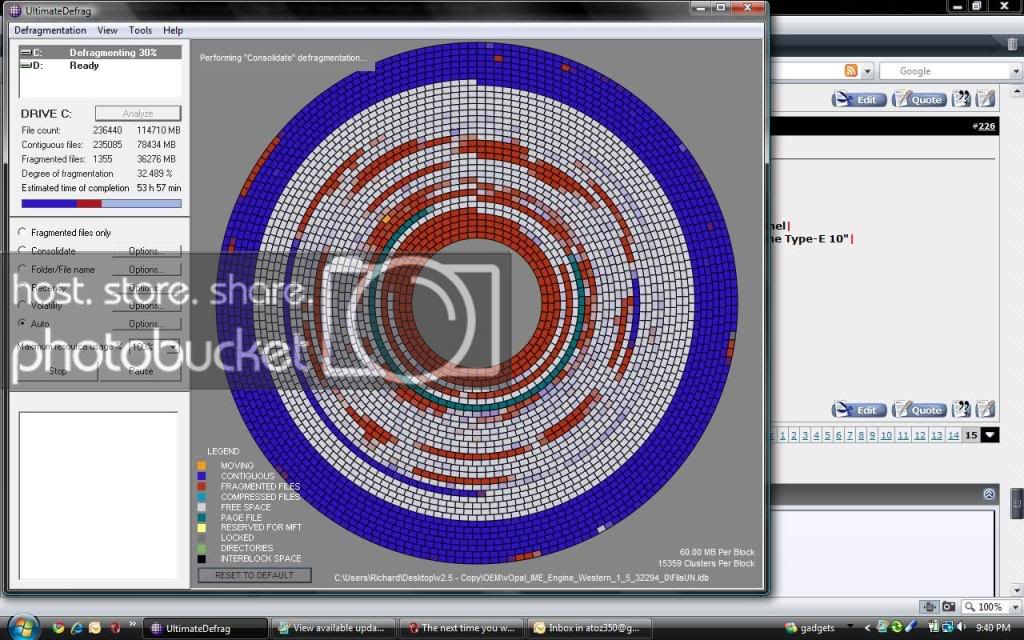Select the Recency radio option

(22, 287)
